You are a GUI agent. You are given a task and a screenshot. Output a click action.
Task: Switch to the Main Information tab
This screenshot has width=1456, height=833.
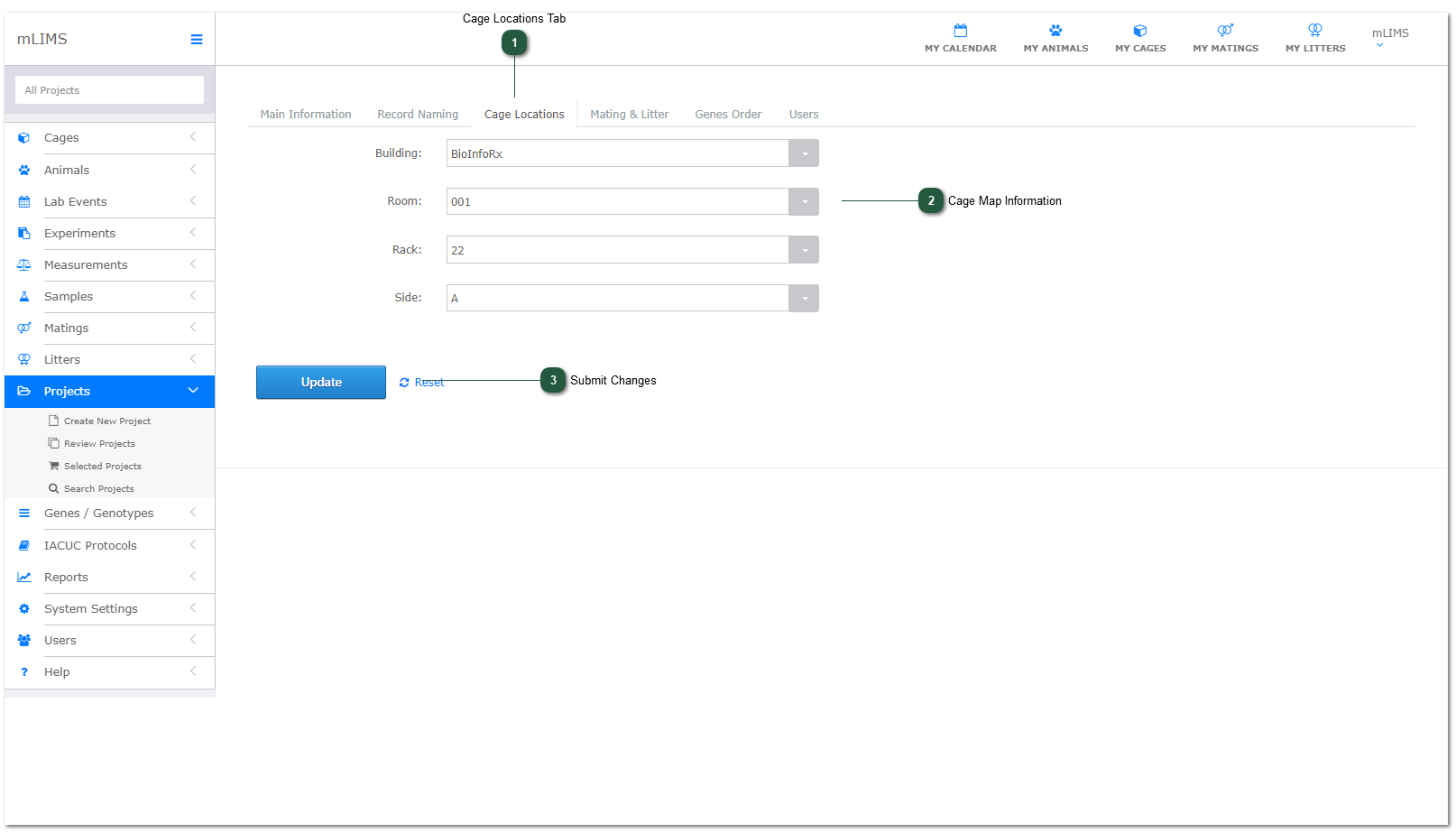point(306,114)
